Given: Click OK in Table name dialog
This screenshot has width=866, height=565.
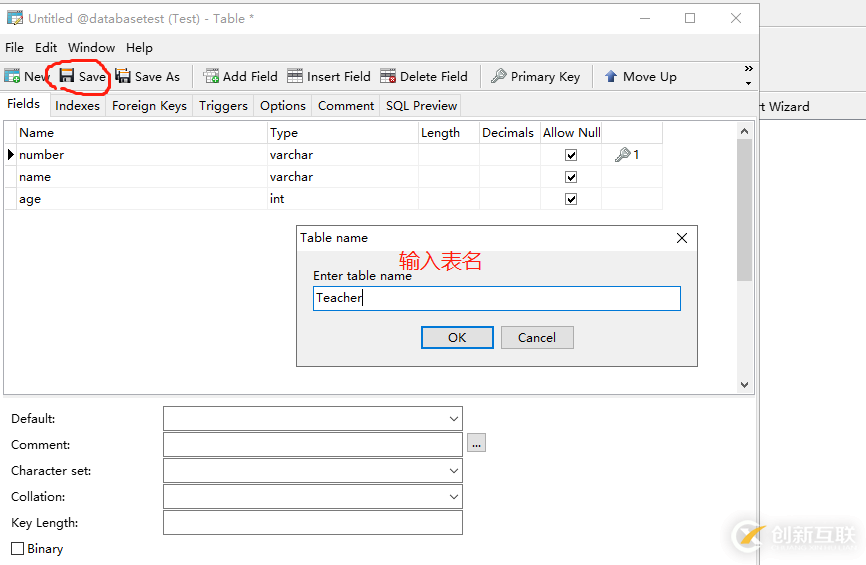Looking at the screenshot, I should point(457,337).
